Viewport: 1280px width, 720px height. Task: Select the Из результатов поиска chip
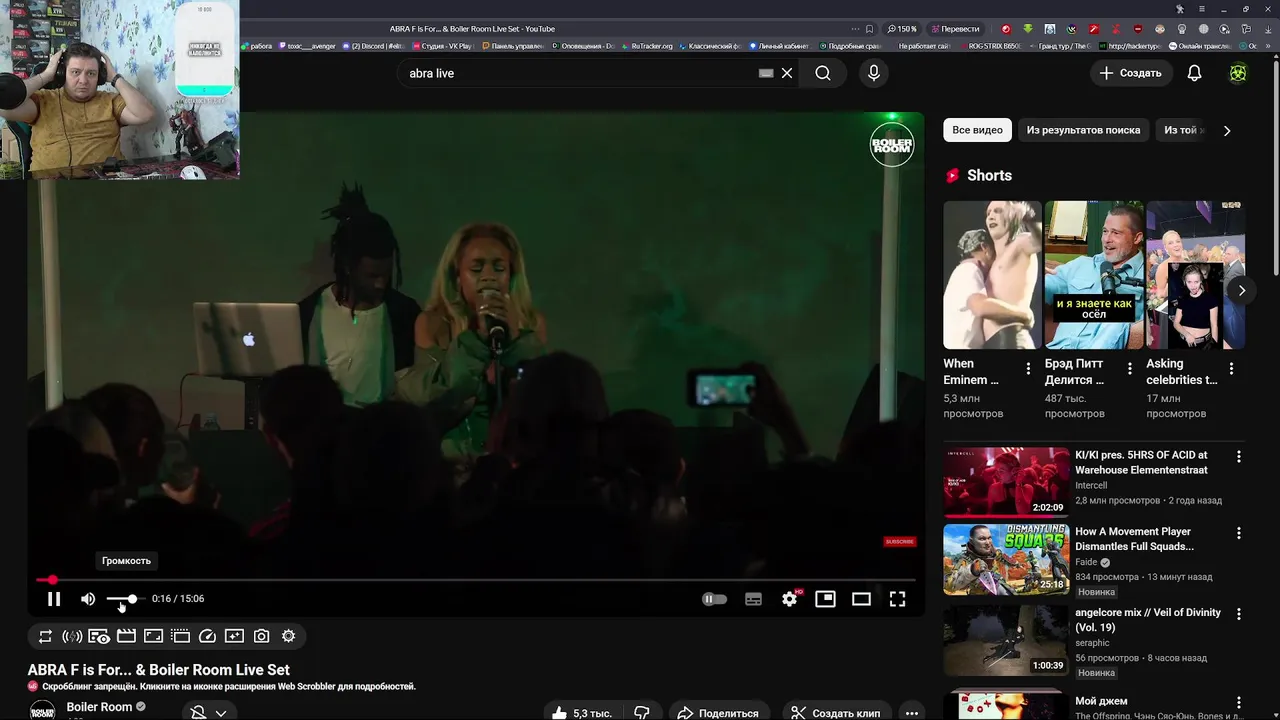point(1083,130)
